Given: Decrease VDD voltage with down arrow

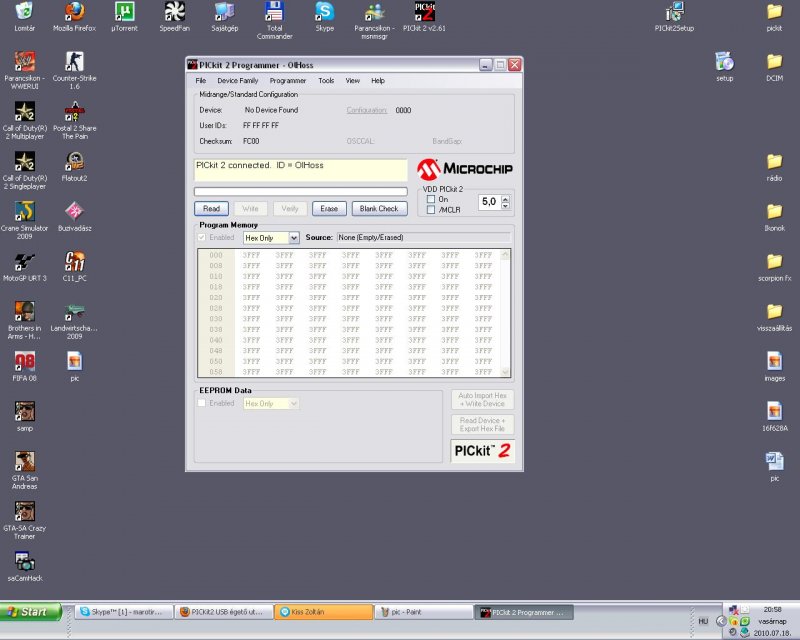Looking at the screenshot, I should [x=505, y=206].
